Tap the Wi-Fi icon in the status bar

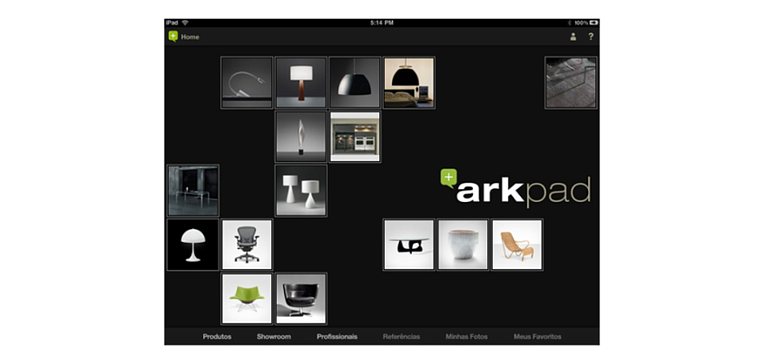(185, 23)
